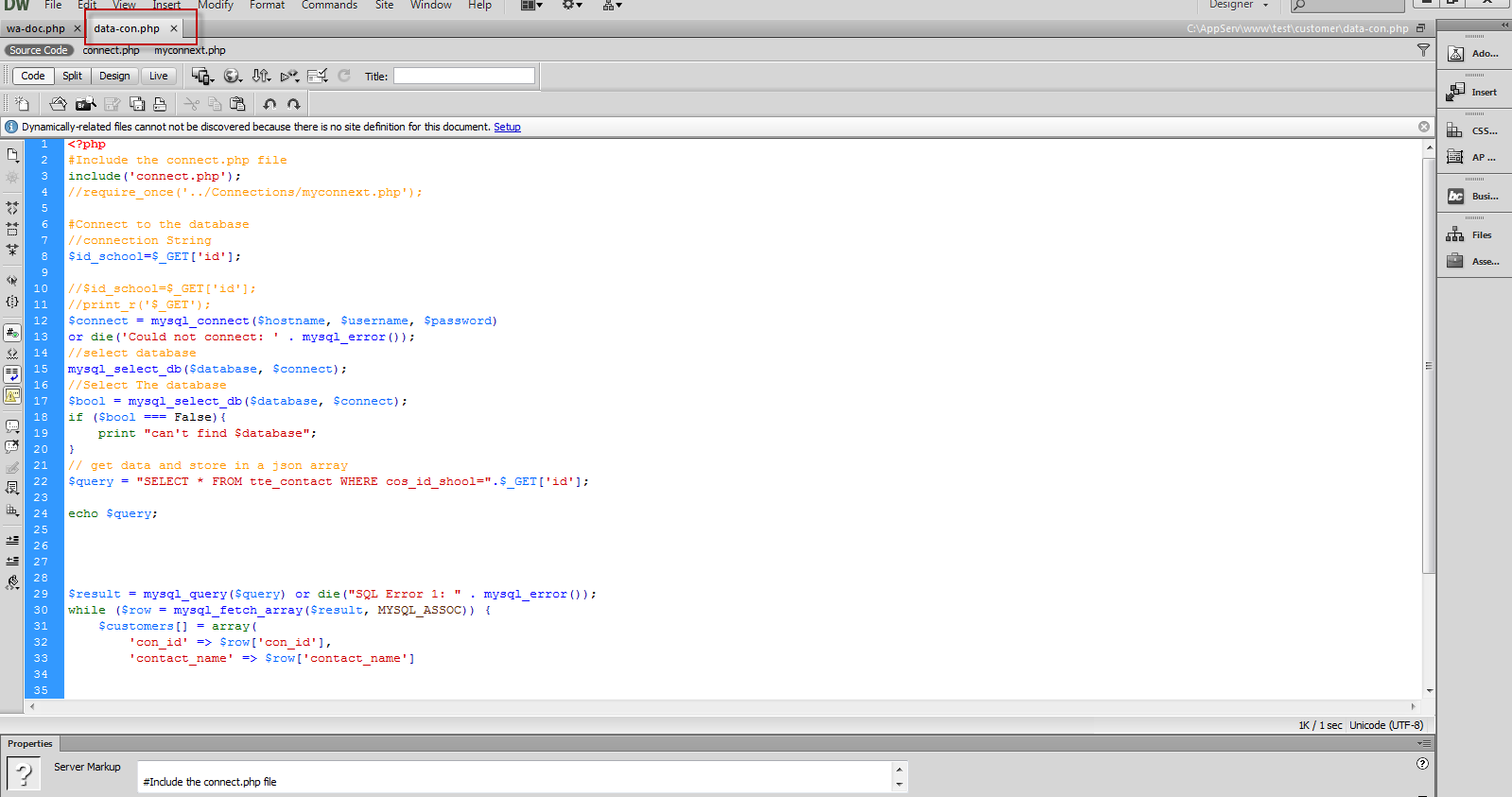Browse in Bridge icon in toolbar
Image resolution: width=1512 pixels, height=797 pixels.
click(x=86, y=104)
